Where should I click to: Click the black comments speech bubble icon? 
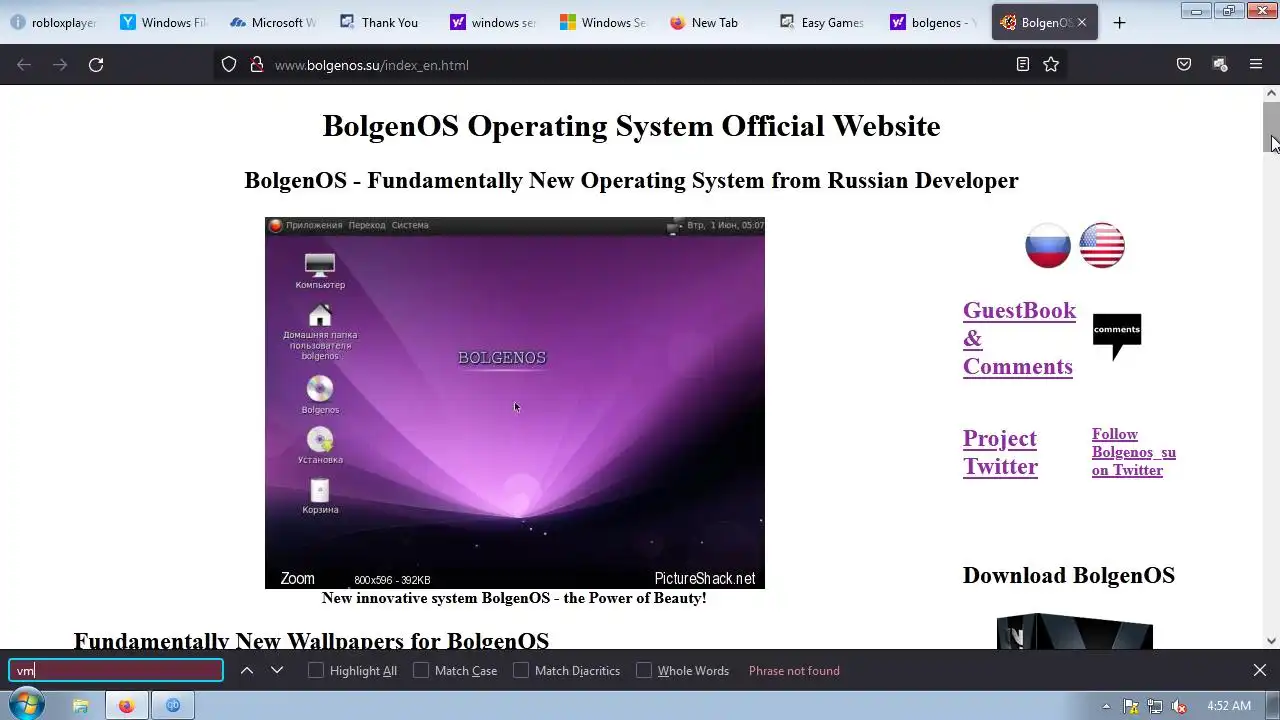(1117, 337)
